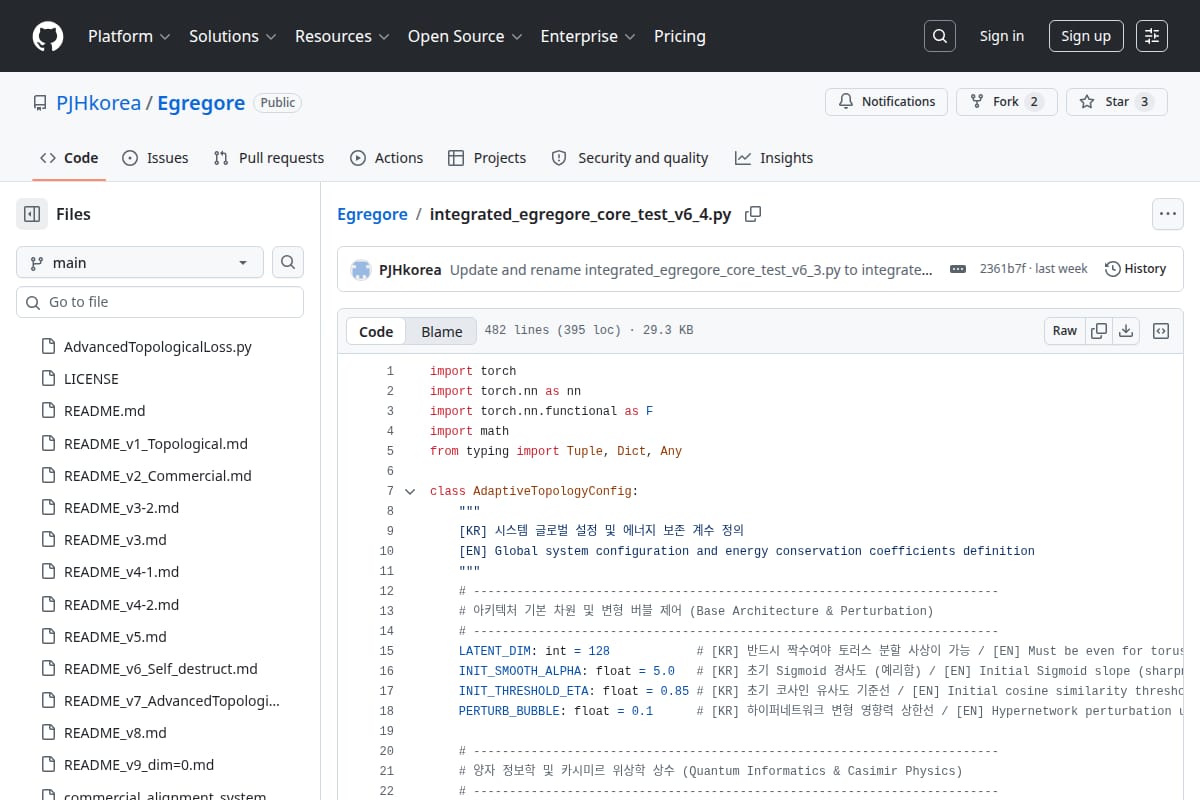The width and height of the screenshot is (1200, 800).
Task: Open README_v1_Topological.md file
Action: (x=155, y=444)
